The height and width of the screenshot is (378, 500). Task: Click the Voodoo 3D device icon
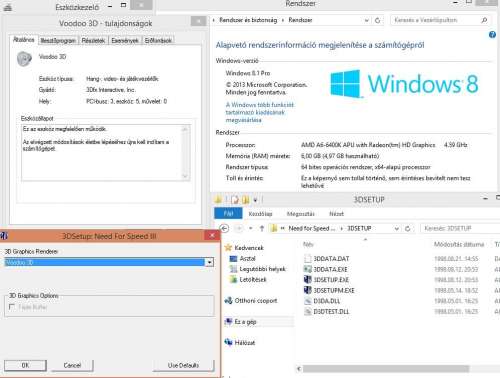click(24, 59)
